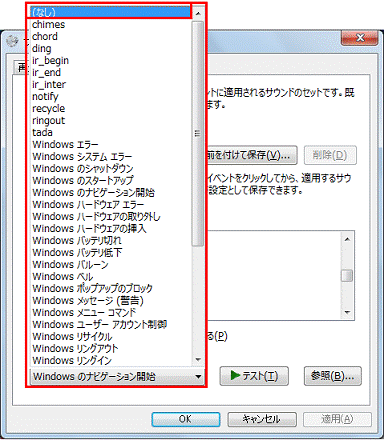Screen dimensions: 384x442
Task: Select the (なし) option in sound list
Action: pyautogui.click(x=111, y=12)
